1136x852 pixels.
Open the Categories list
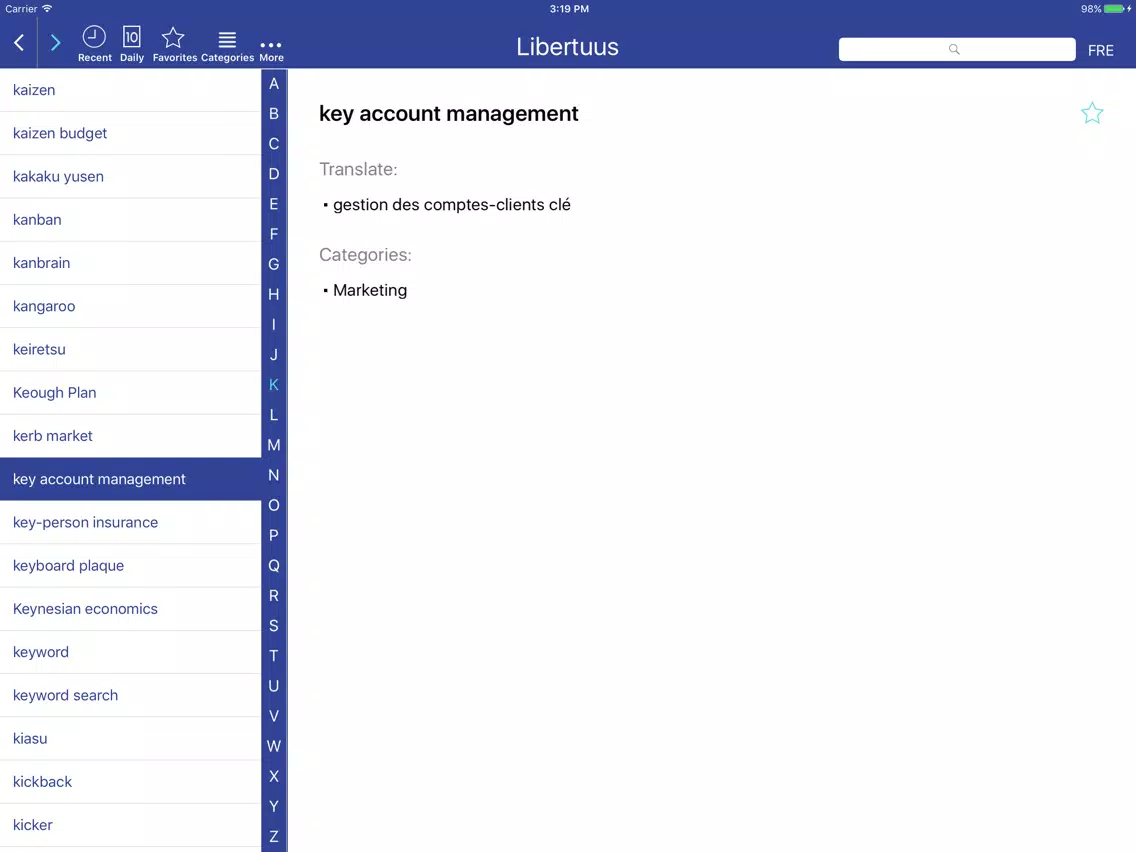pos(227,44)
